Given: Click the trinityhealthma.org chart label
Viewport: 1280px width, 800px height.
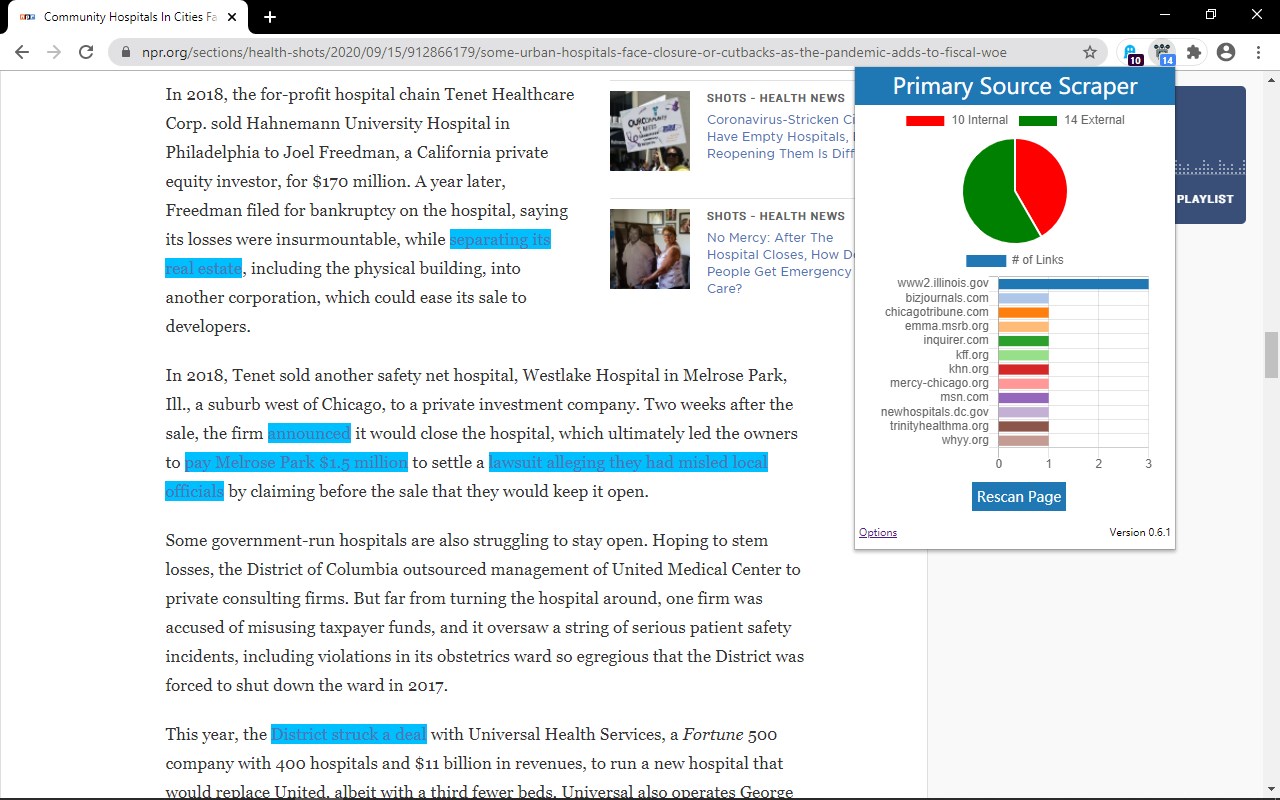Looking at the screenshot, I should (x=939, y=426).
